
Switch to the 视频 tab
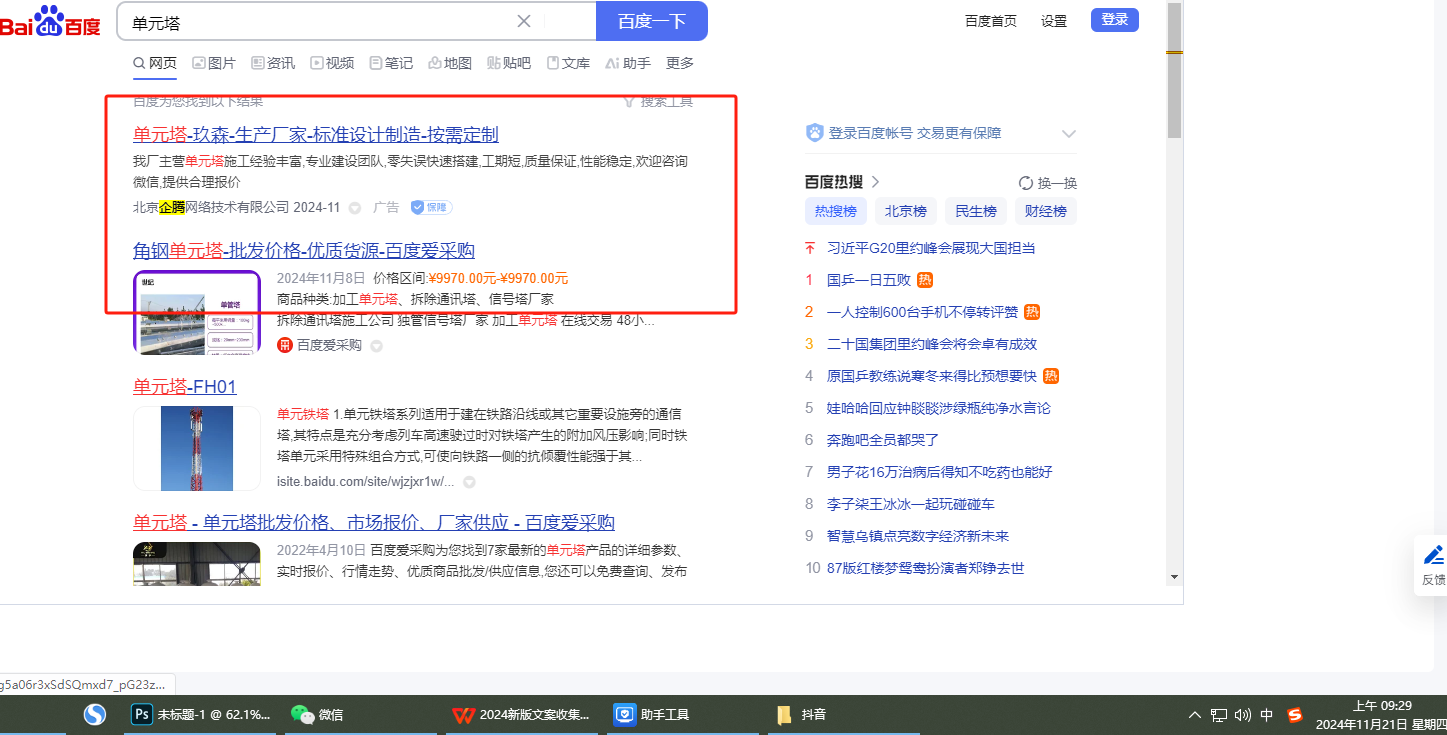pos(332,63)
